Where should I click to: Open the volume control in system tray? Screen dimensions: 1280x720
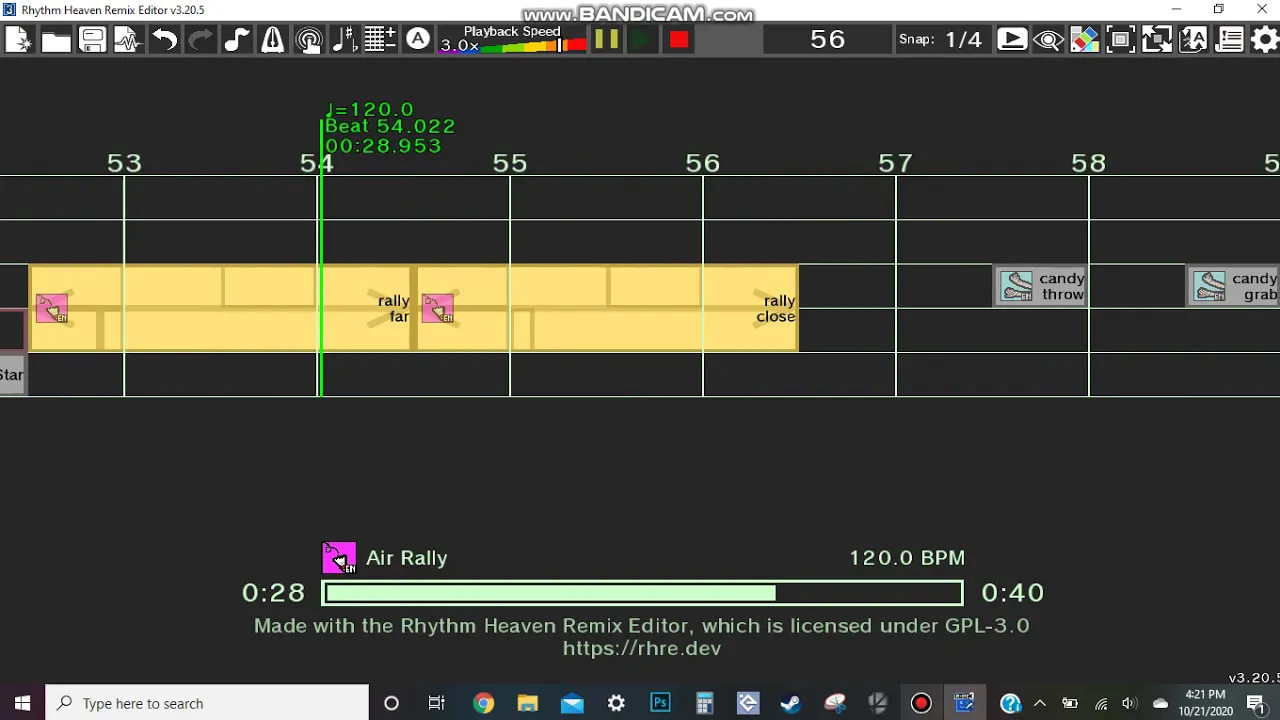pyautogui.click(x=1130, y=703)
